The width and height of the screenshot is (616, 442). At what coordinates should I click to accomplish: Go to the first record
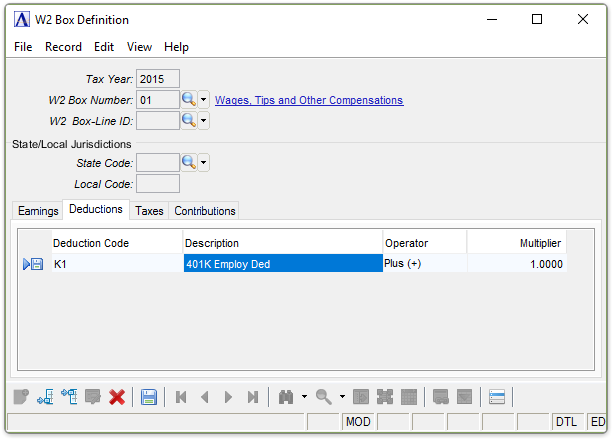pyautogui.click(x=181, y=397)
